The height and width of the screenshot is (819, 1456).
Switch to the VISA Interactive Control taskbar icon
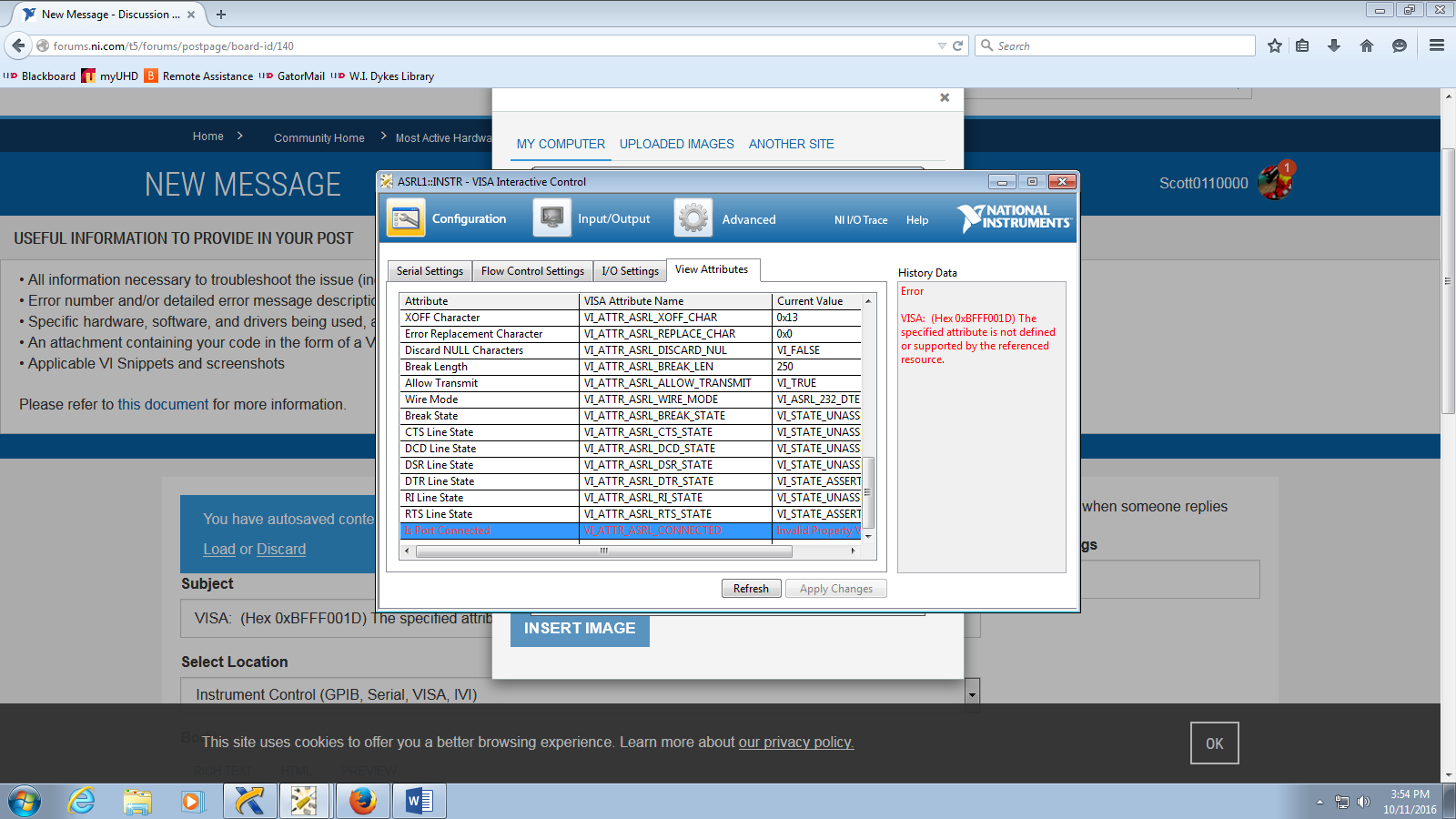pyautogui.click(x=305, y=802)
